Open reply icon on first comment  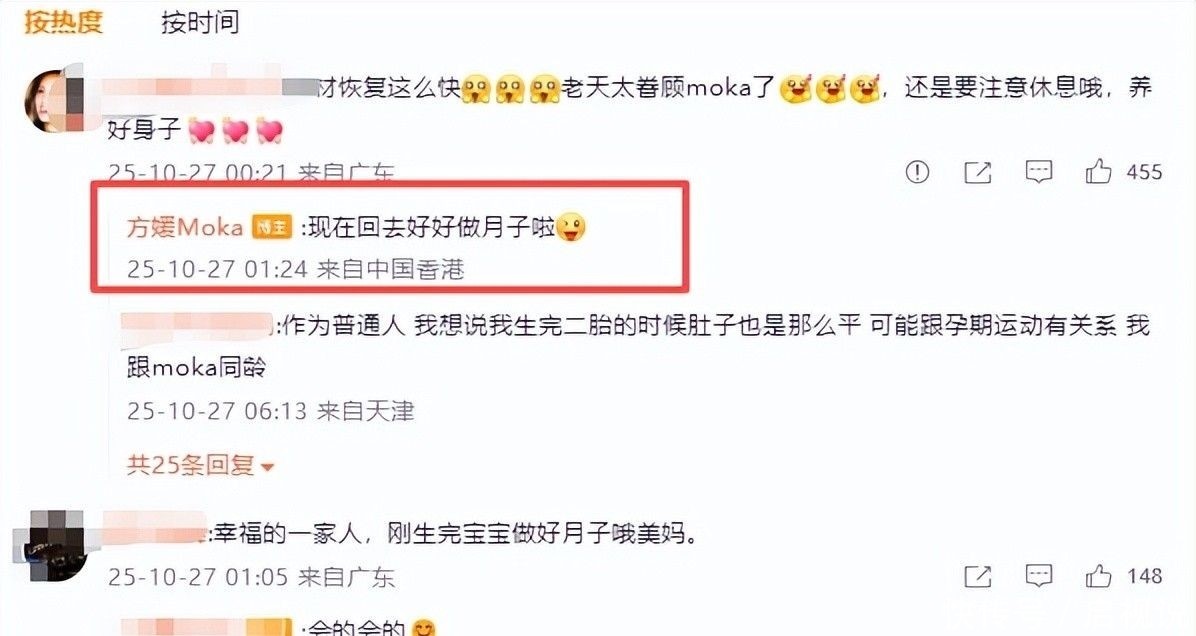tap(1038, 172)
